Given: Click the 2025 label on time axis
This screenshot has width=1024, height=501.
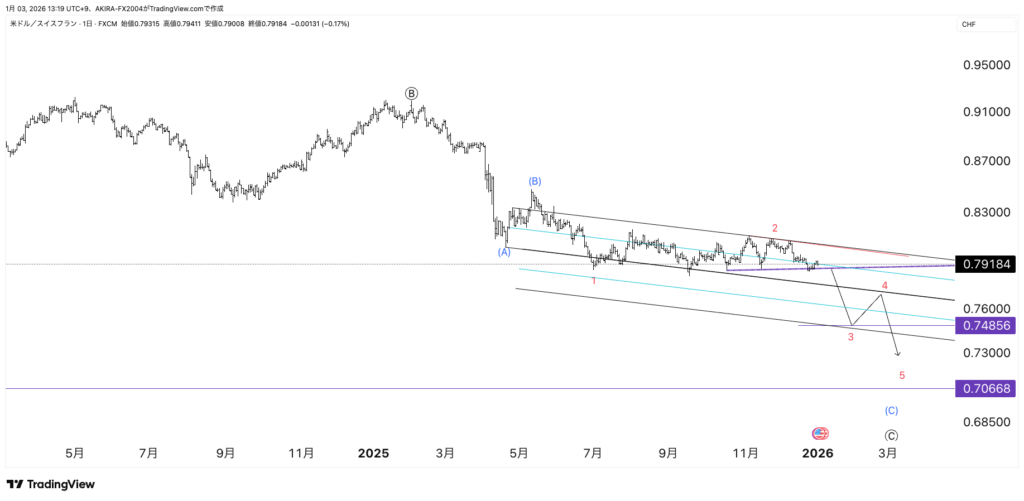Looking at the screenshot, I should [x=373, y=453].
